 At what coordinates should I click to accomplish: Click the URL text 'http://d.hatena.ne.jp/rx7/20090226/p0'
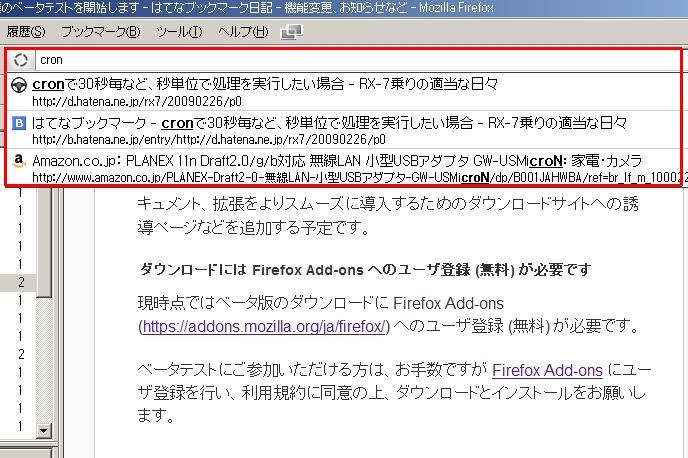click(137, 101)
